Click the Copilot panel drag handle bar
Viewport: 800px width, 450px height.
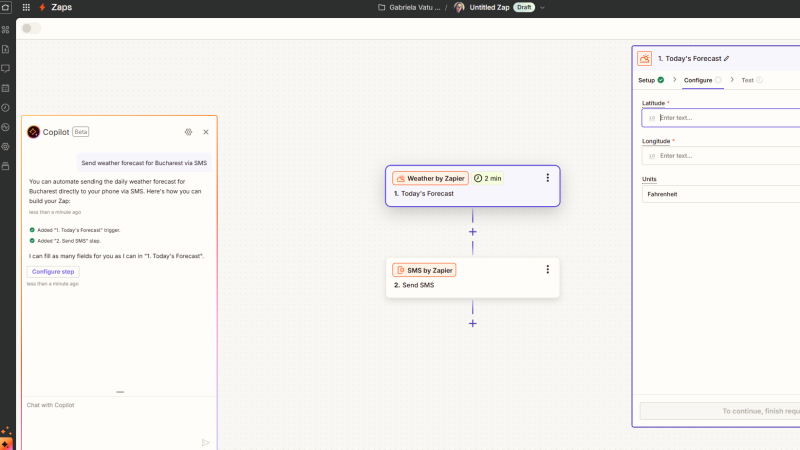(120, 392)
